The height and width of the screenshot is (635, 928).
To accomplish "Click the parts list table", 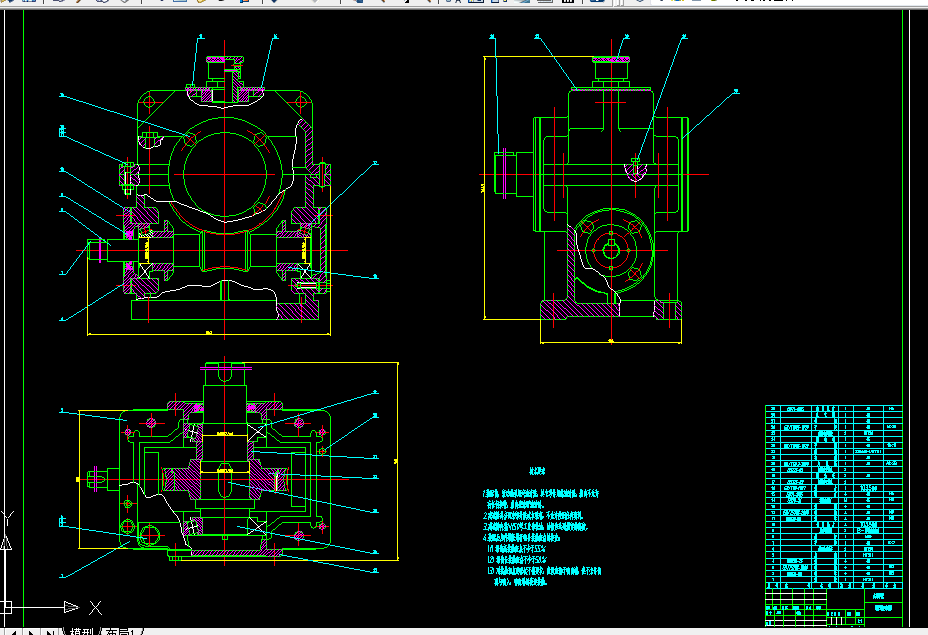I will pyautogui.click(x=833, y=495).
